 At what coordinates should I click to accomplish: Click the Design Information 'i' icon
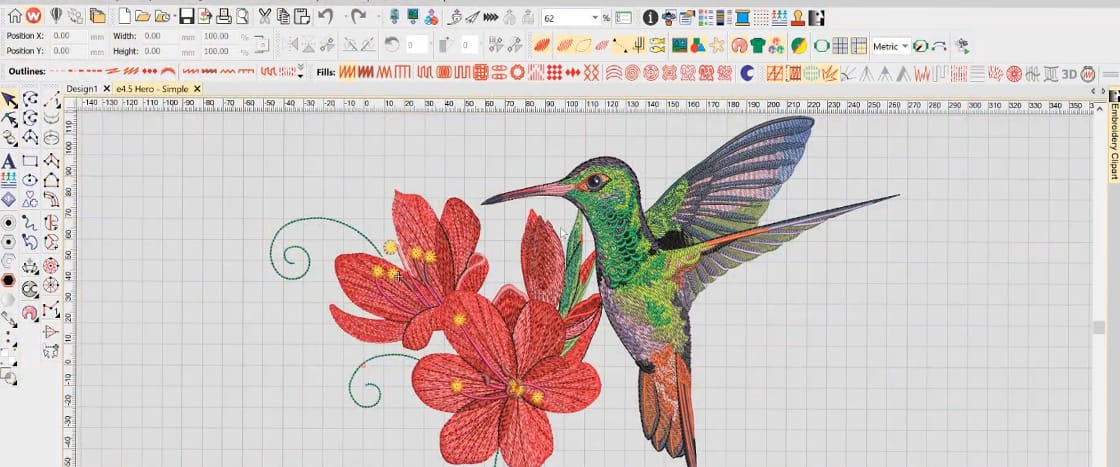tap(650, 17)
